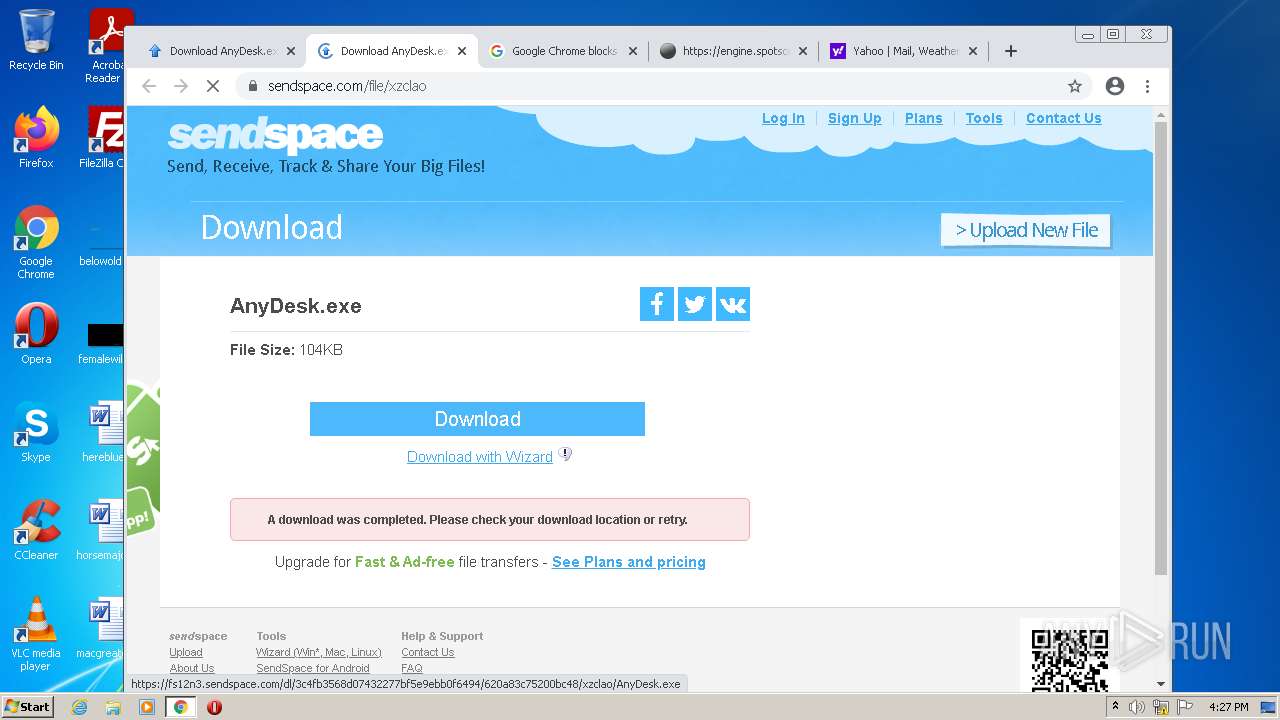
Task: Open the Wizard (Win*, Mac, Linux) link
Action: (x=319, y=652)
